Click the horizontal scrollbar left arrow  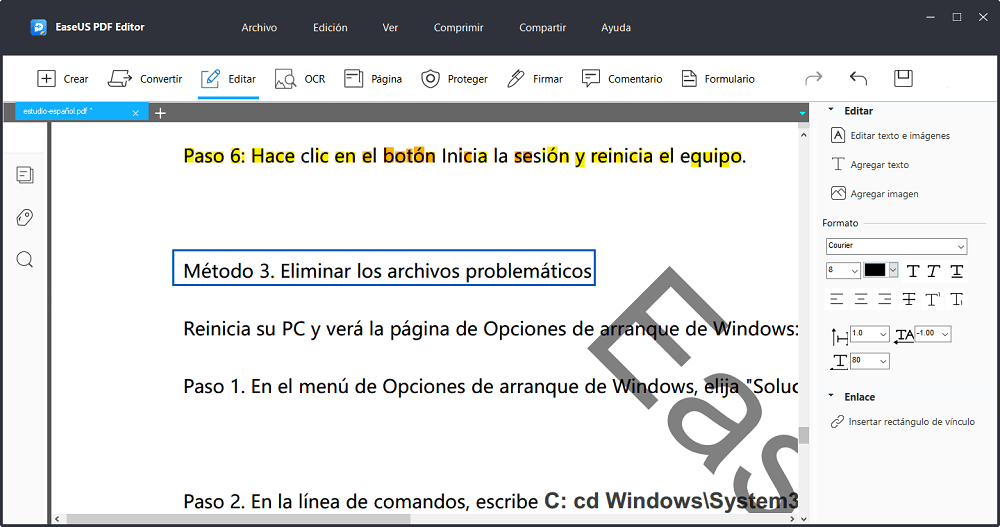(57, 519)
